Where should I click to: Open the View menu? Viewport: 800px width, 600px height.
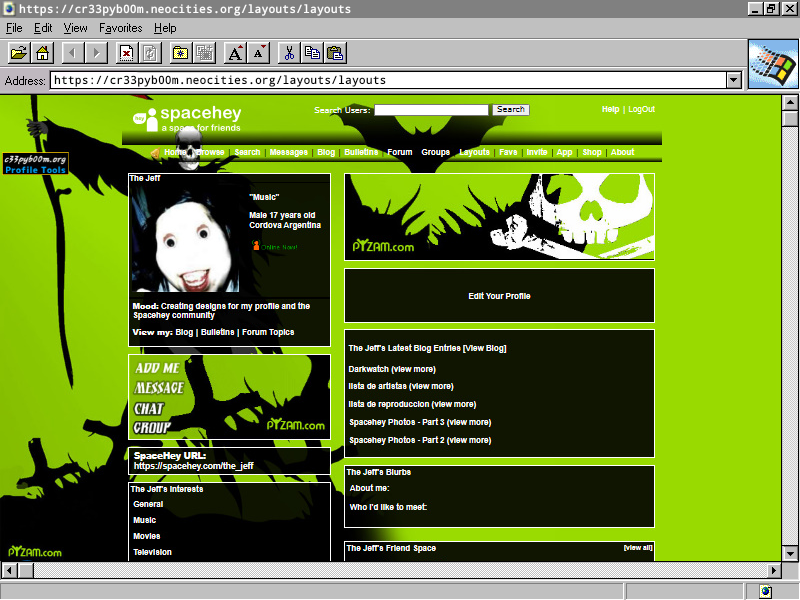[x=76, y=28]
